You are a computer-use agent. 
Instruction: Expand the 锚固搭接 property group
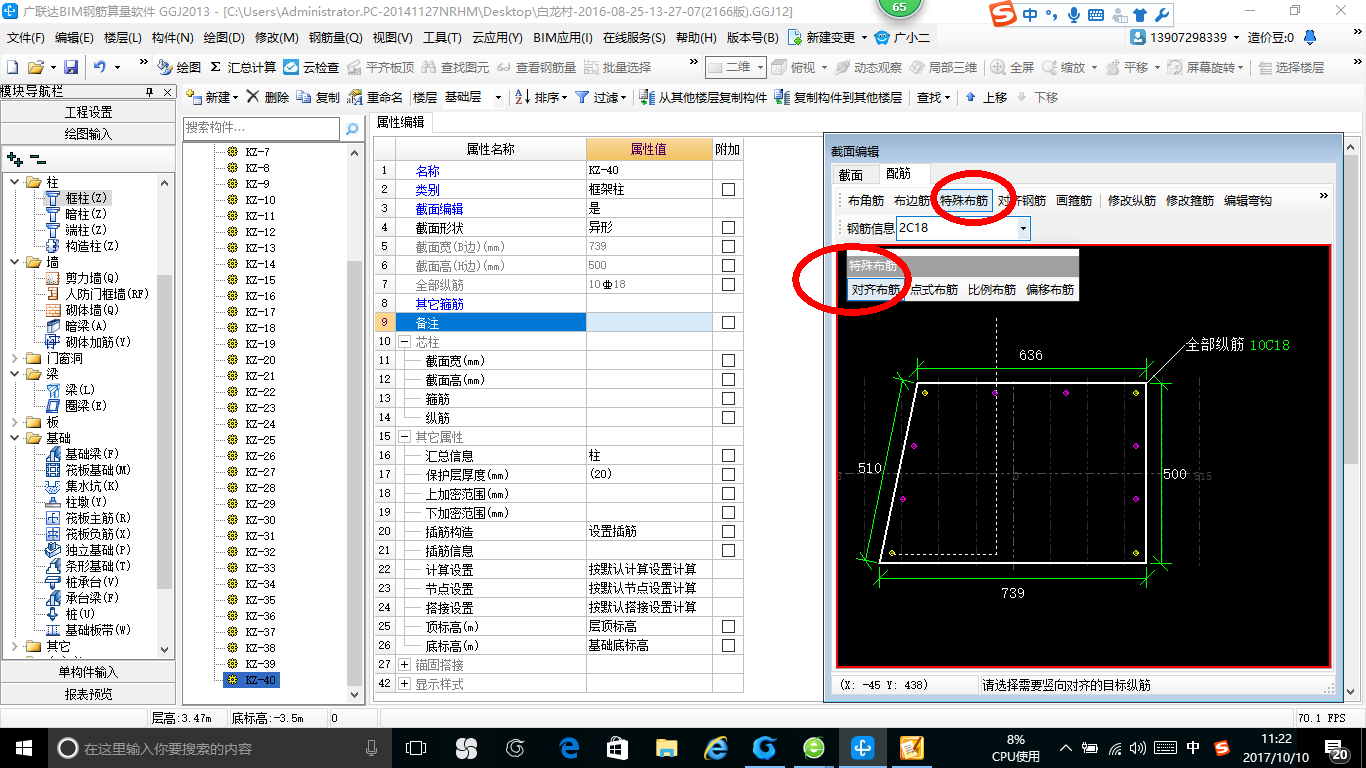coord(405,665)
